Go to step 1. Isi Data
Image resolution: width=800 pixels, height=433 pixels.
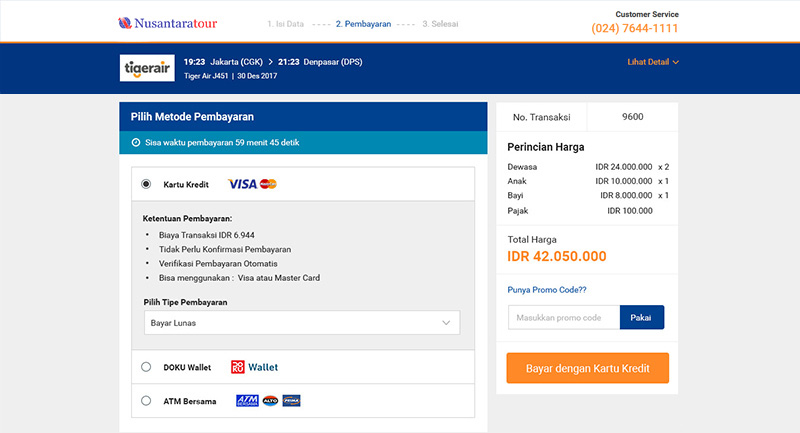point(286,24)
